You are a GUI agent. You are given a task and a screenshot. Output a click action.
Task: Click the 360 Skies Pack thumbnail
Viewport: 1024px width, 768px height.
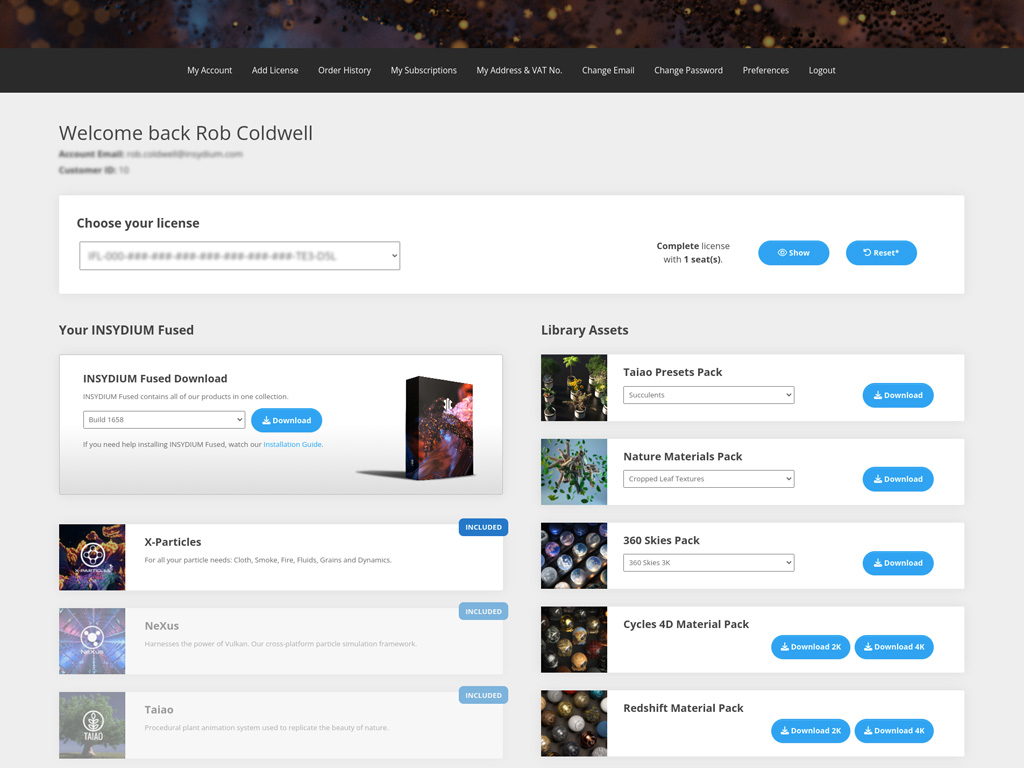[x=574, y=556]
